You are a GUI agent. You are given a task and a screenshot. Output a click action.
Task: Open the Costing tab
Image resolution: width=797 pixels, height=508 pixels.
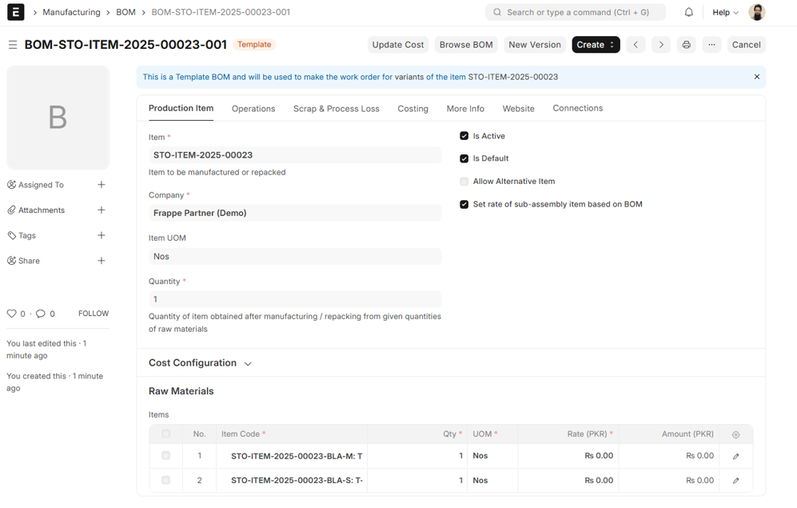coord(412,109)
